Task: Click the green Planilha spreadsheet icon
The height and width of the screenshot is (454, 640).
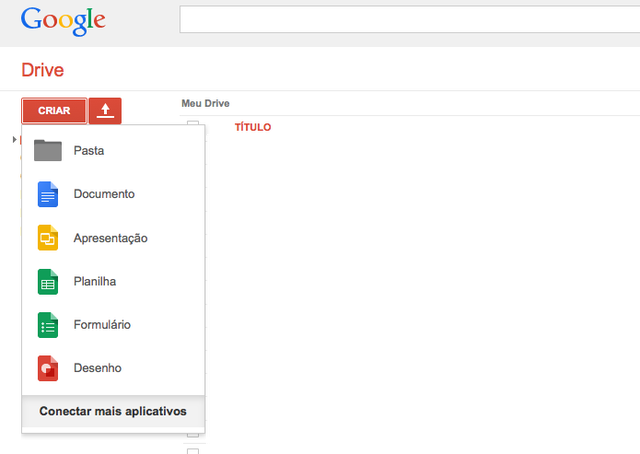Action: pos(48,282)
